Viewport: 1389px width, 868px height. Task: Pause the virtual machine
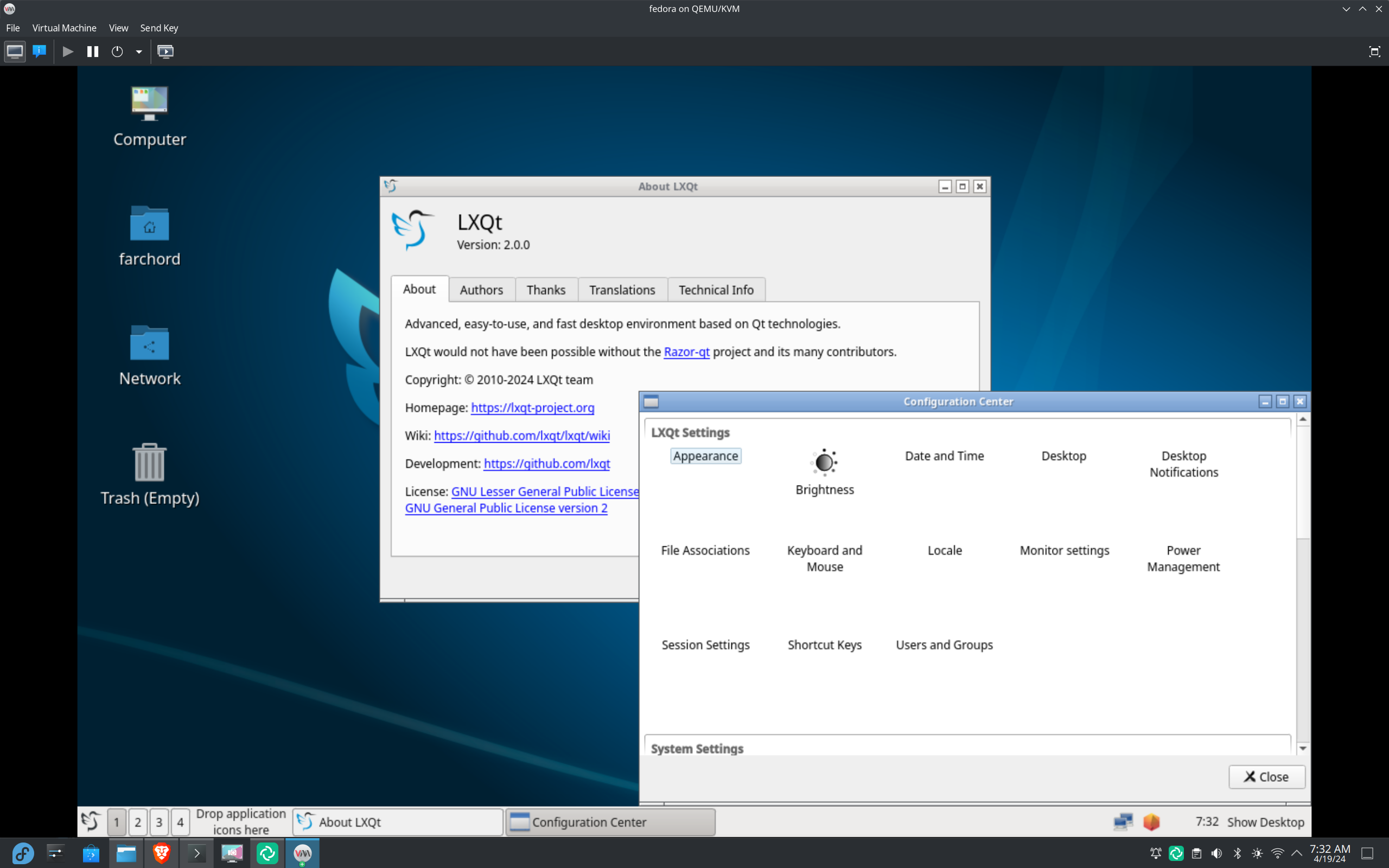(x=92, y=52)
